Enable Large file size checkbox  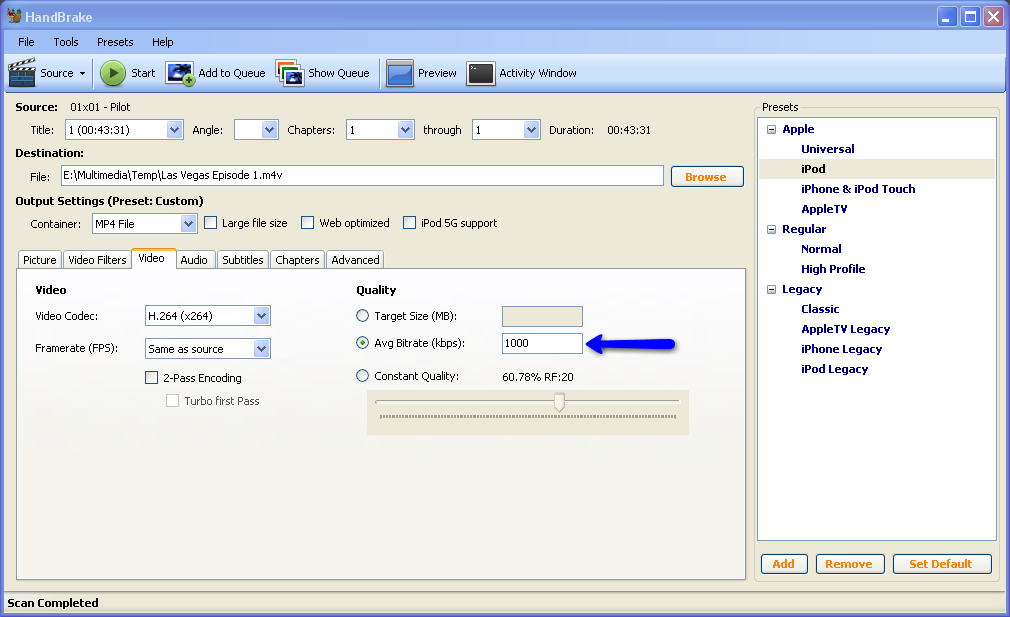tap(211, 223)
